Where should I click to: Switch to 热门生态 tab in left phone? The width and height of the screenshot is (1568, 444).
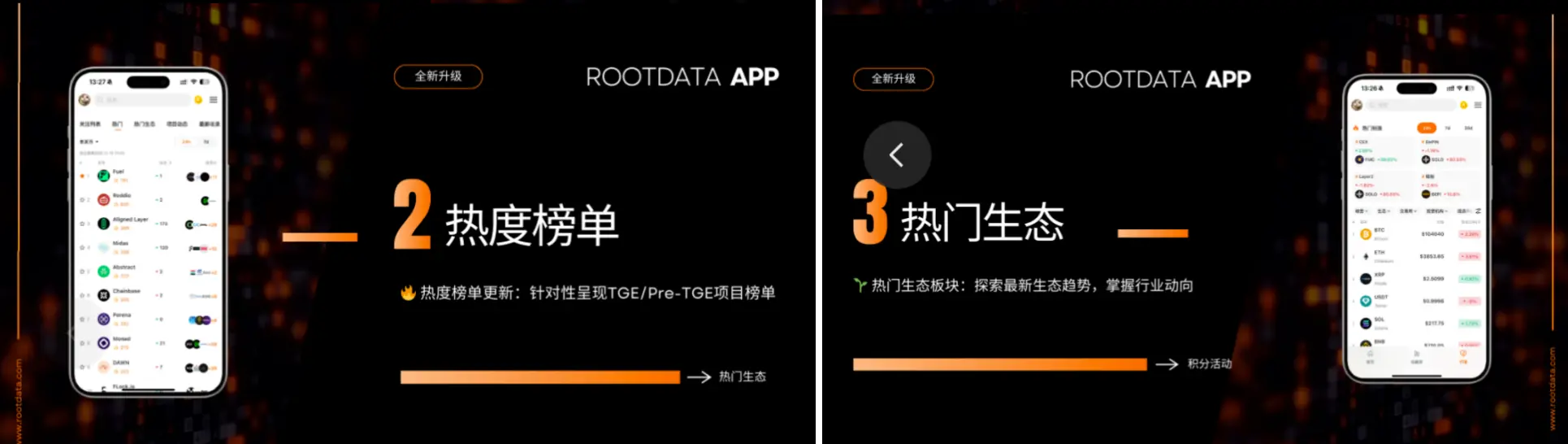[145, 124]
